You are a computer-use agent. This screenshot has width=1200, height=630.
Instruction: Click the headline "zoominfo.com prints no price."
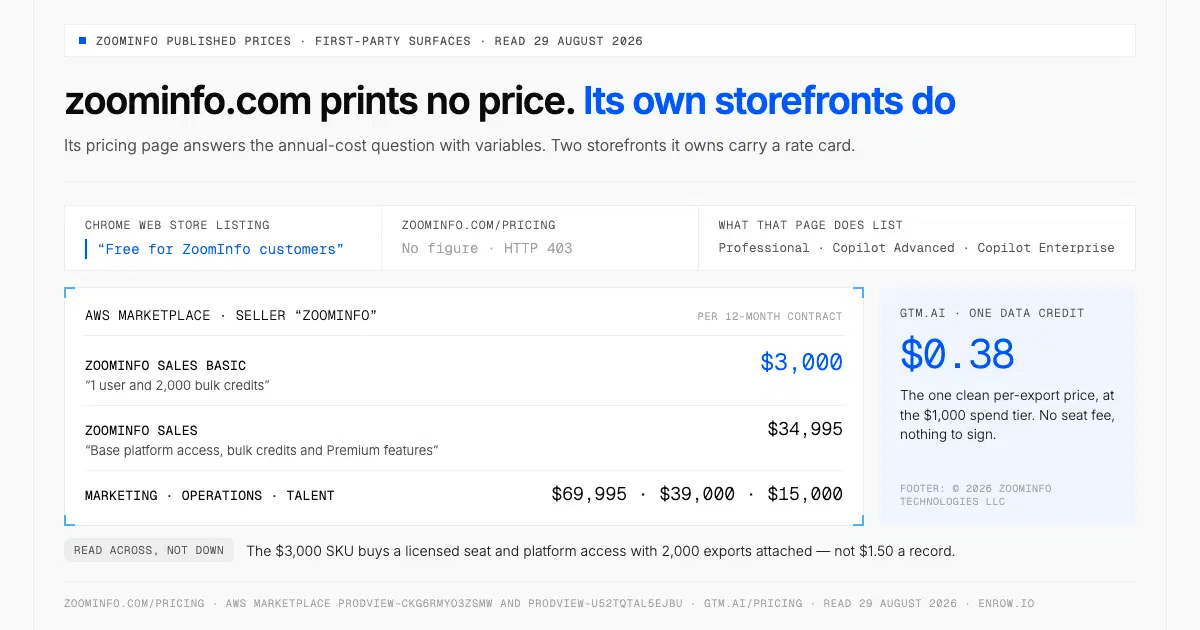(319, 101)
